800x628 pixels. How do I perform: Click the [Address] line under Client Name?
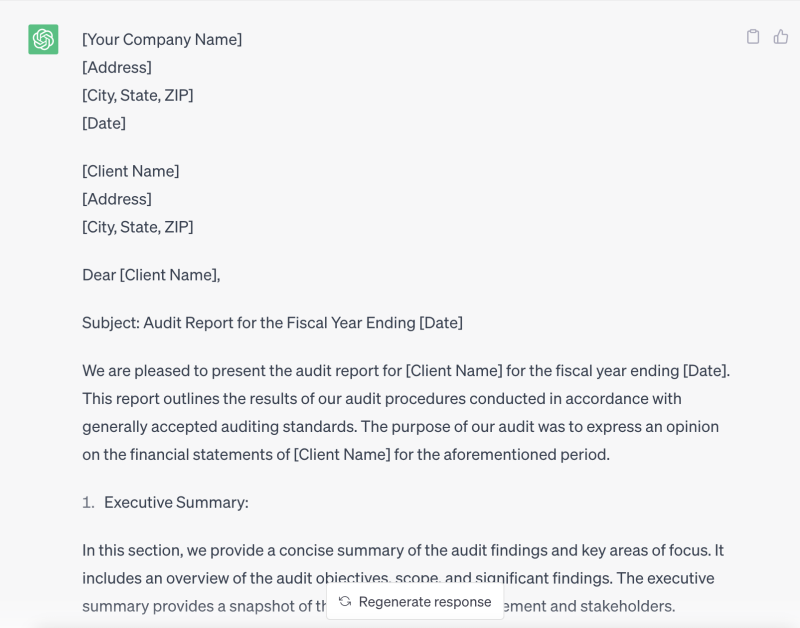coord(117,199)
